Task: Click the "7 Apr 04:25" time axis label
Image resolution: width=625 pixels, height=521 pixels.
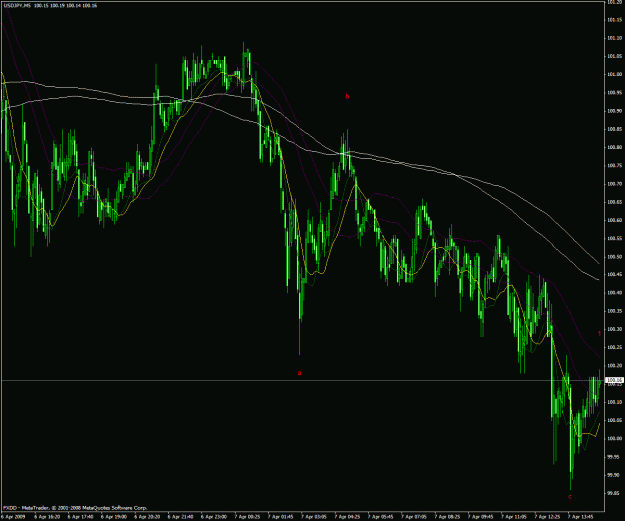Action: click(347, 517)
